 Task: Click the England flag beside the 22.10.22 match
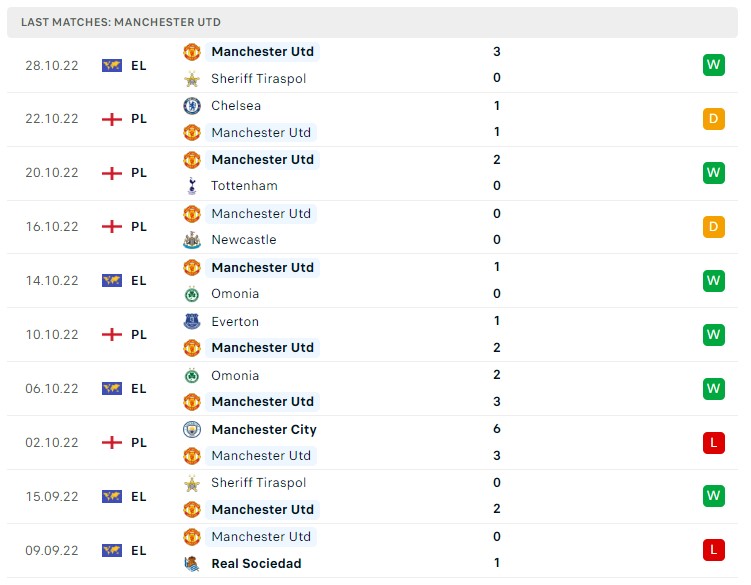112,119
